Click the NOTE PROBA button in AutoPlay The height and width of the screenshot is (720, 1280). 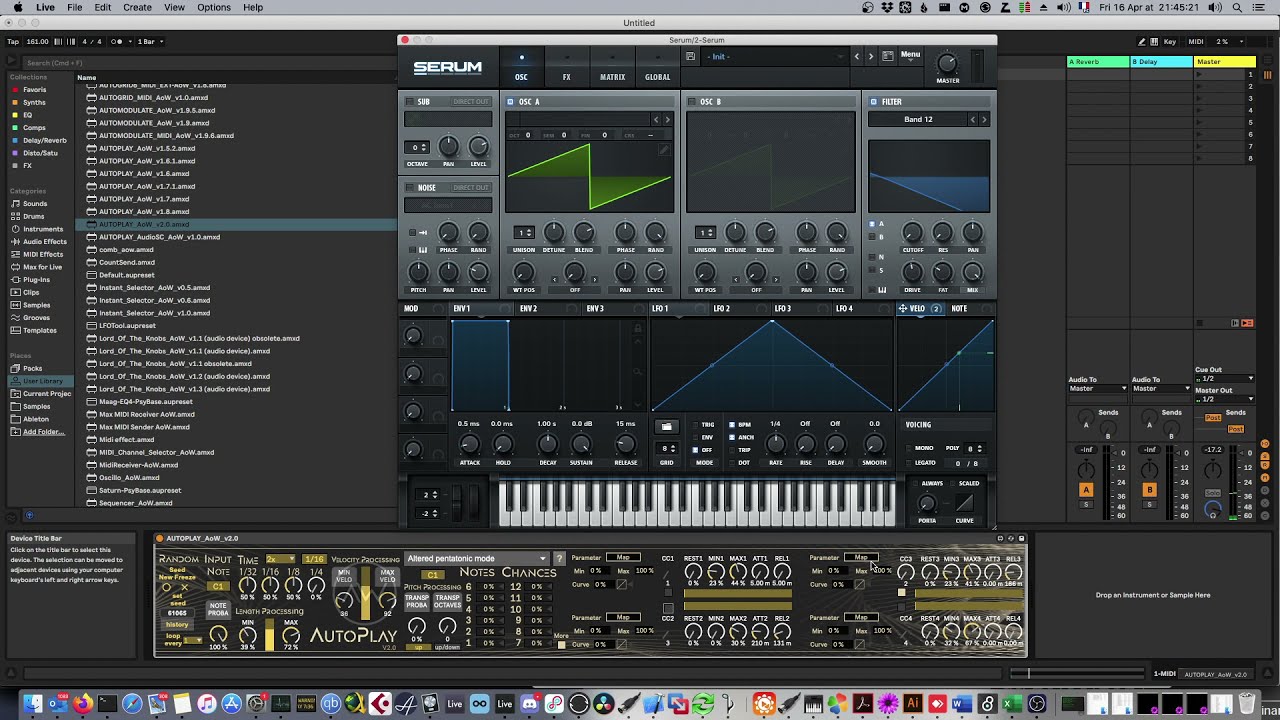pyautogui.click(x=218, y=609)
